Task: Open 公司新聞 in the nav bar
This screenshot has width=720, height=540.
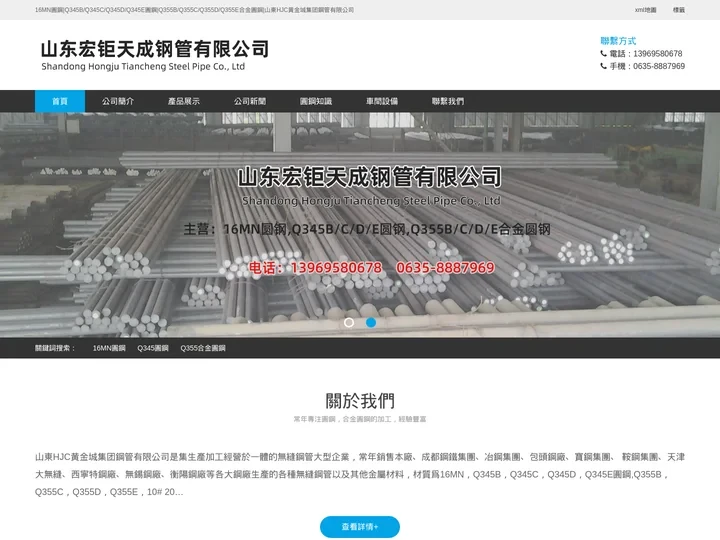Action: 250,101
